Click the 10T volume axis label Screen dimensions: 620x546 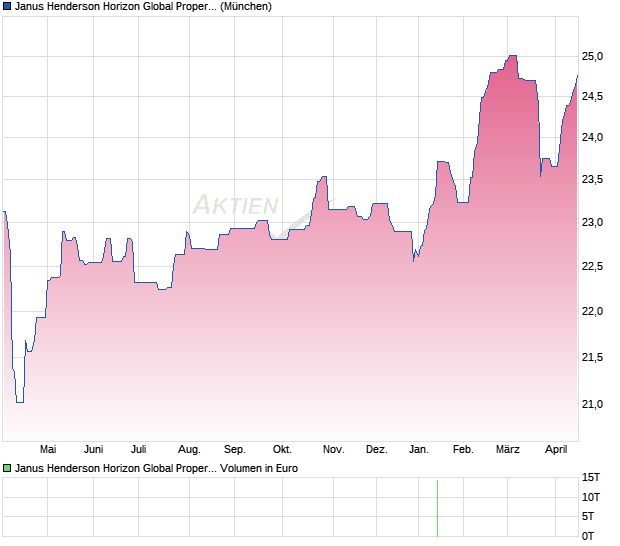(591, 497)
